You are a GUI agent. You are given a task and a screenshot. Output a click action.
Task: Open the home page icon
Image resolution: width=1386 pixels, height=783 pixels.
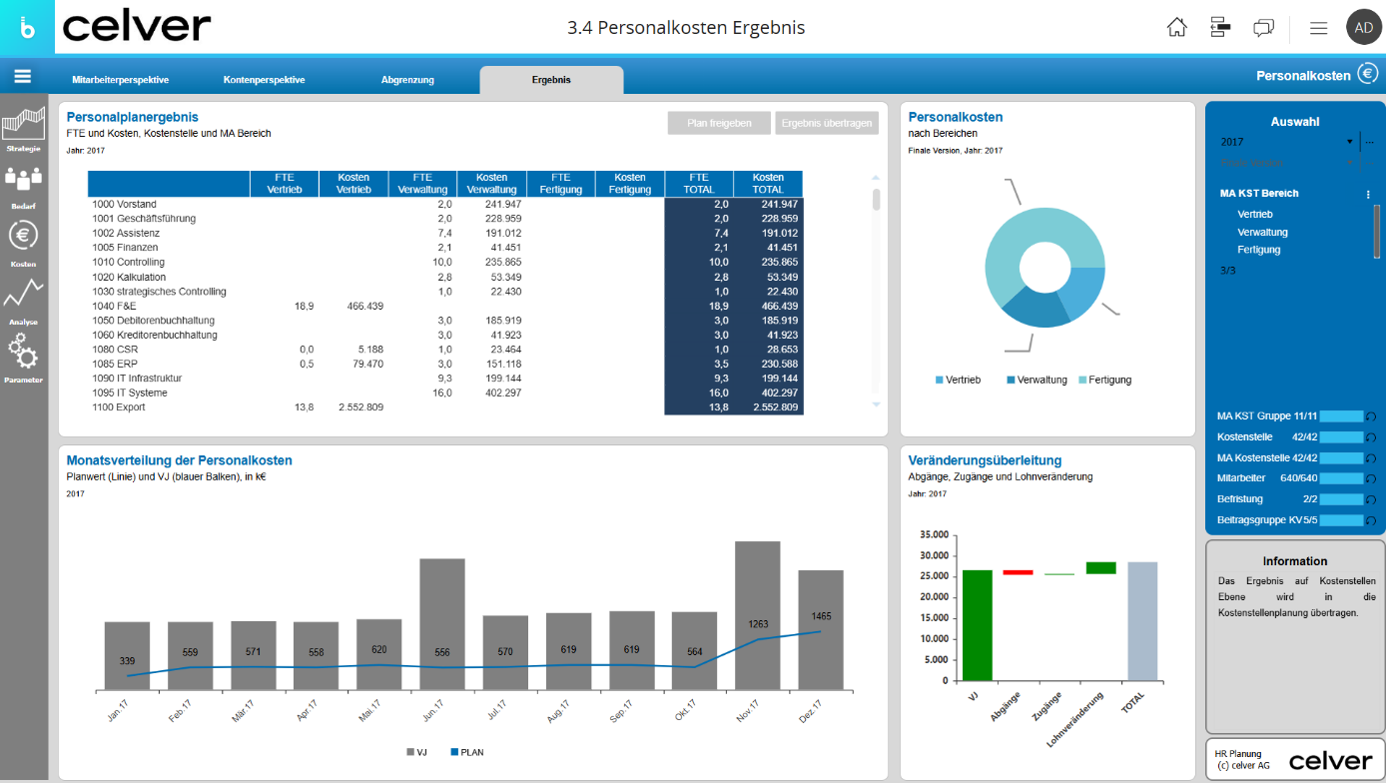[1177, 28]
